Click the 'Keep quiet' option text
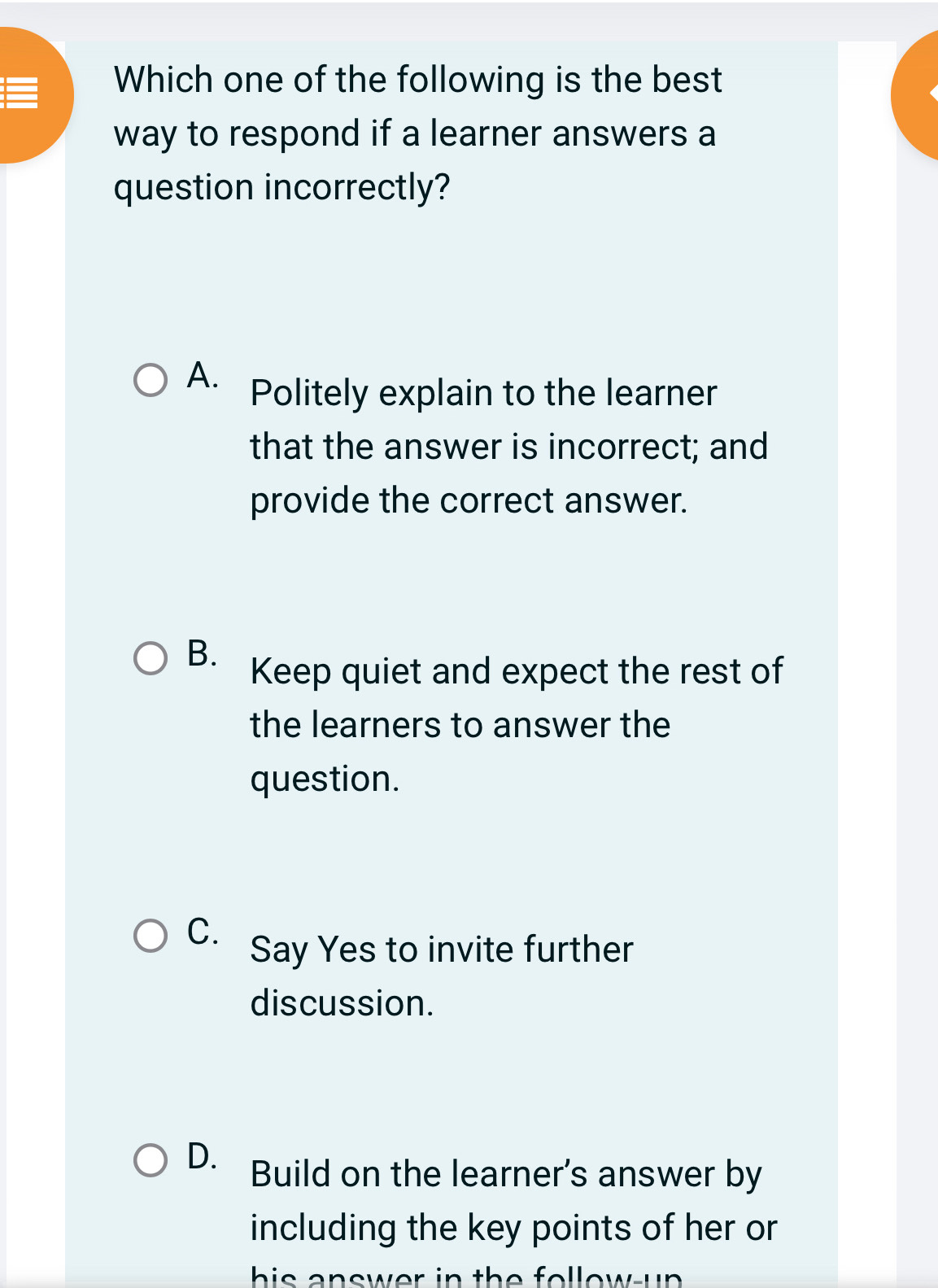The image size is (938, 1288). [x=516, y=724]
